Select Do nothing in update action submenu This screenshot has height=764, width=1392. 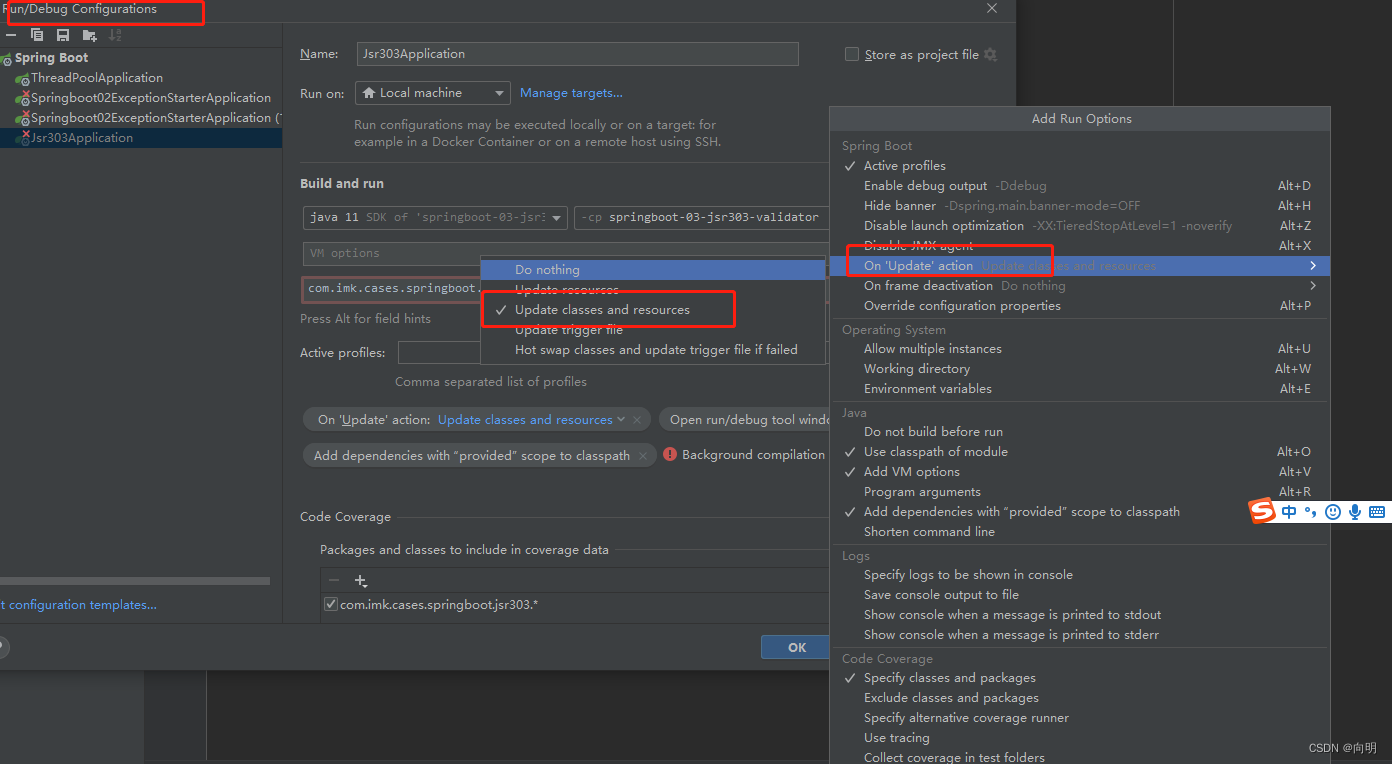pyautogui.click(x=654, y=270)
